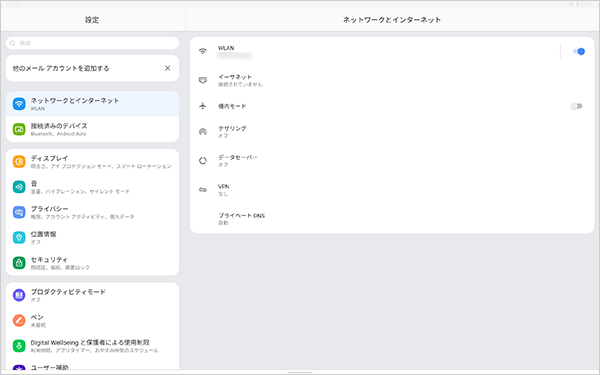The height and width of the screenshot is (375, 600).
Task: Open データセーバー settings
Action: click(x=392, y=161)
